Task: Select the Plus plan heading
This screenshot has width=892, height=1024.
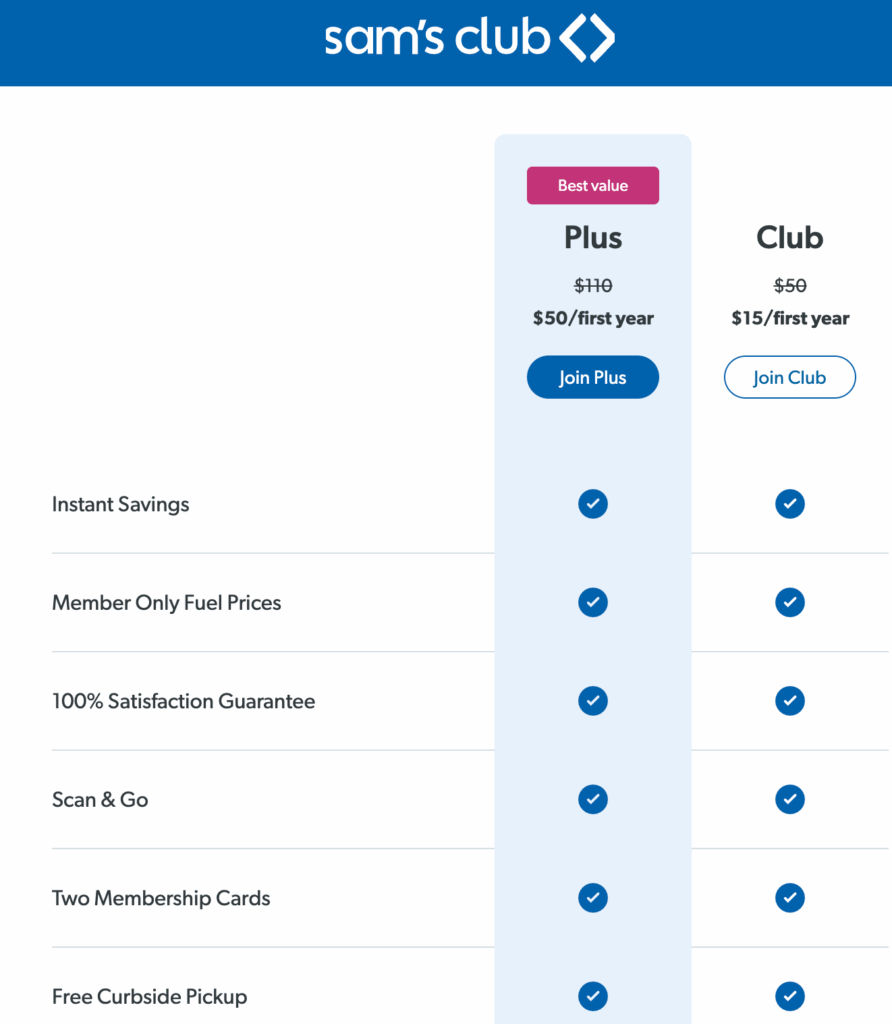Action: (593, 238)
